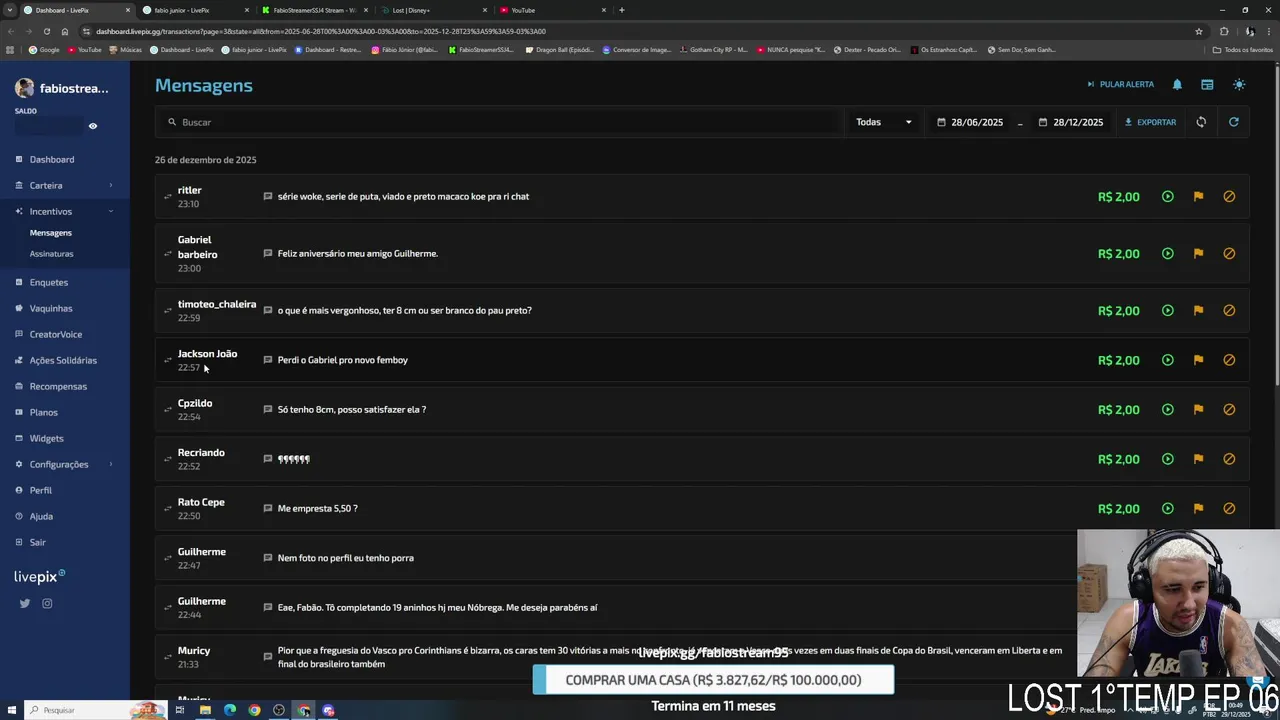Viewport: 1280px width, 720px height.
Task: Click the sync arrows icon beside Exportar
Action: 1201,122
